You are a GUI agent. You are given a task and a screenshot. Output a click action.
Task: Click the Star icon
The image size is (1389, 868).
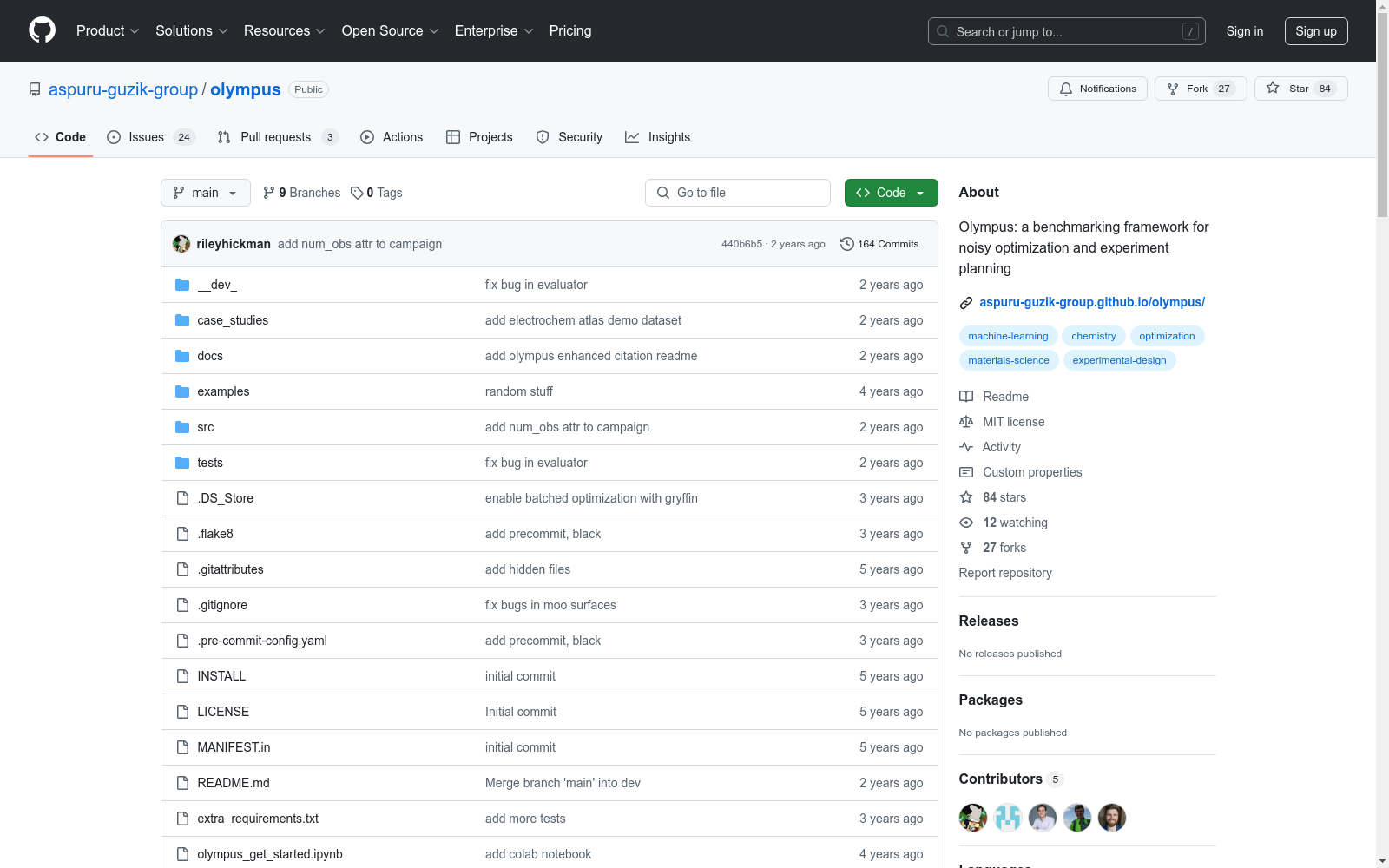1273,88
